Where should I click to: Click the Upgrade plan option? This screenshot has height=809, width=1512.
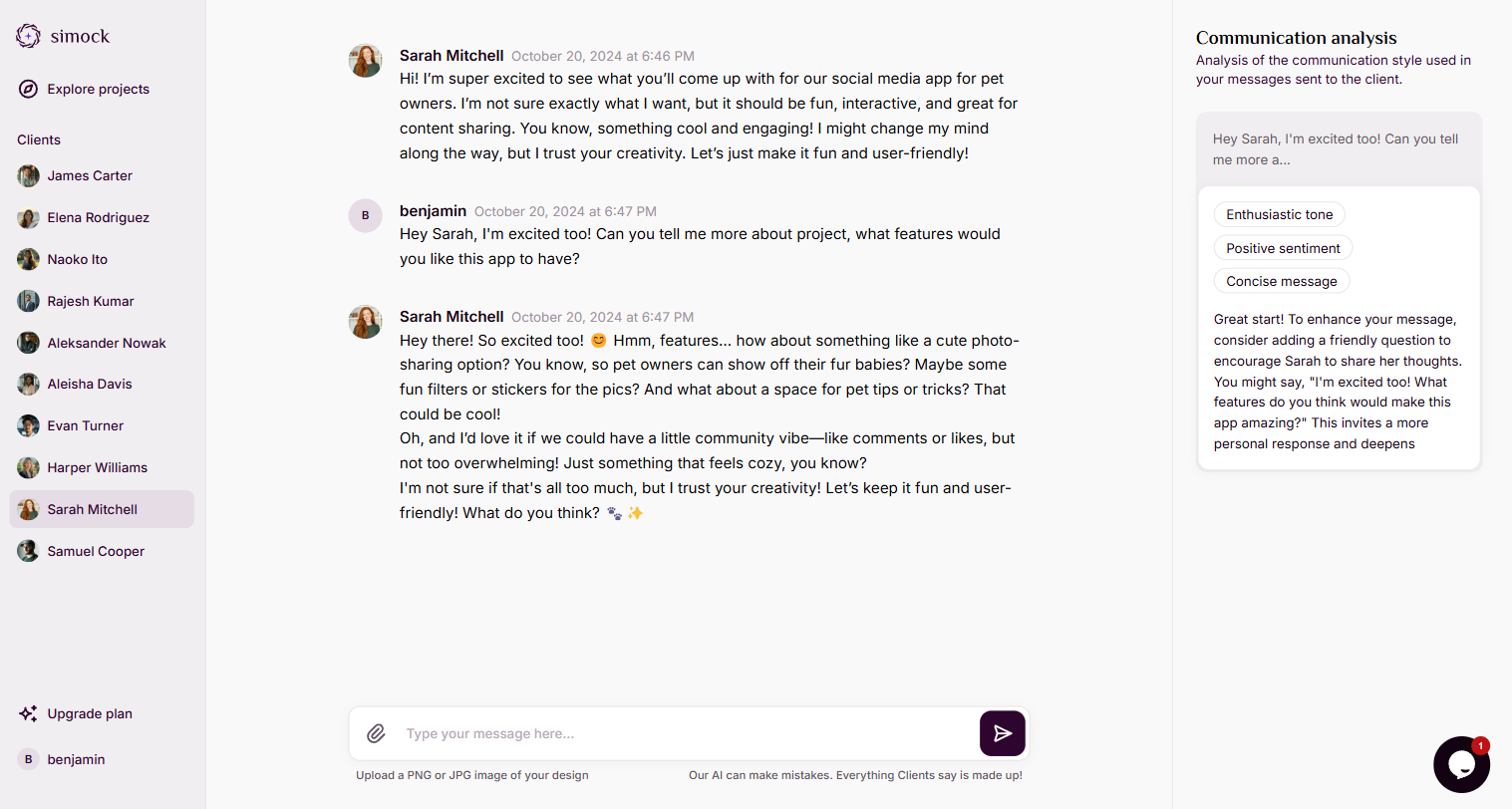pos(89,713)
